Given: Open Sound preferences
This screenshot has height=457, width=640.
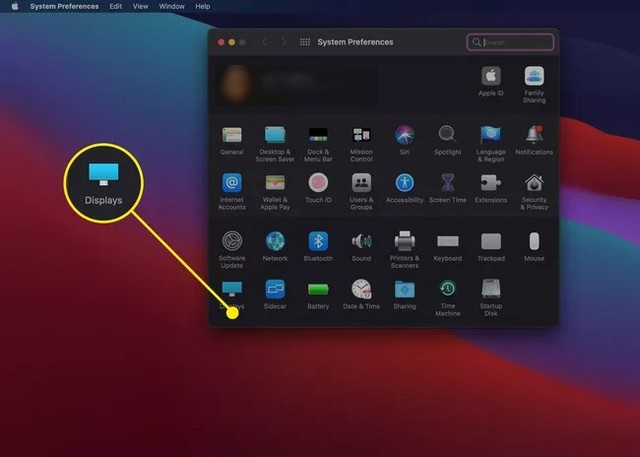Looking at the screenshot, I should point(361,246).
